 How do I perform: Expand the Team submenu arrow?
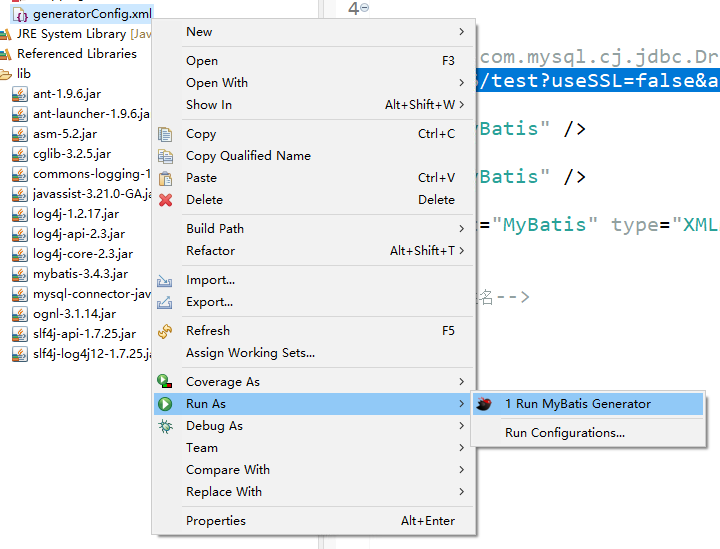461,448
